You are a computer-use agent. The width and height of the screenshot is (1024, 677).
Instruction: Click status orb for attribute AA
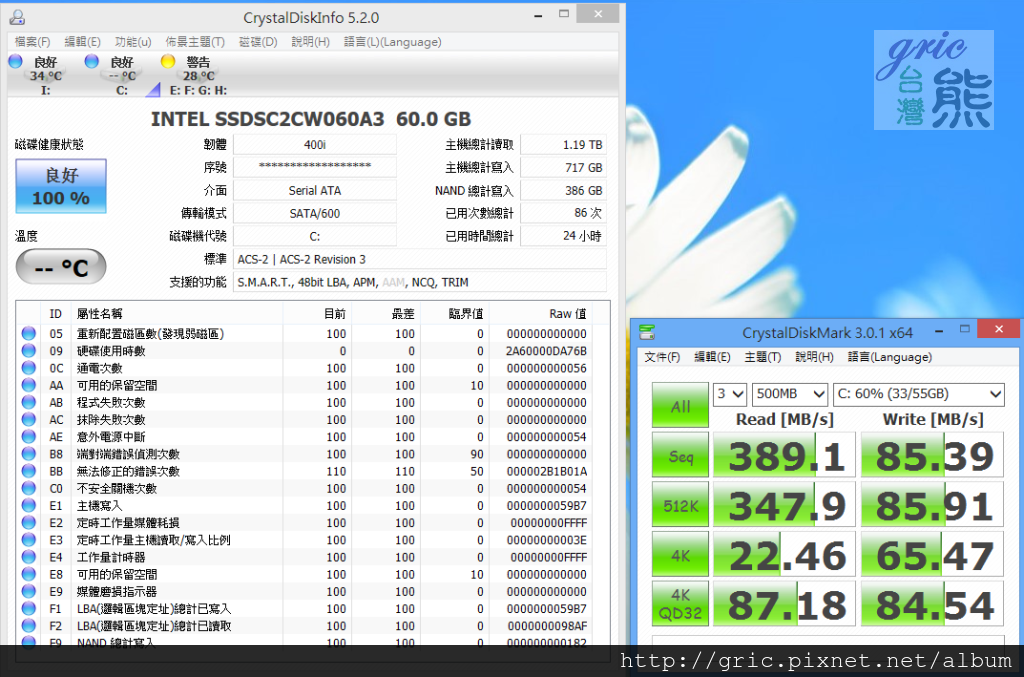coord(29,385)
